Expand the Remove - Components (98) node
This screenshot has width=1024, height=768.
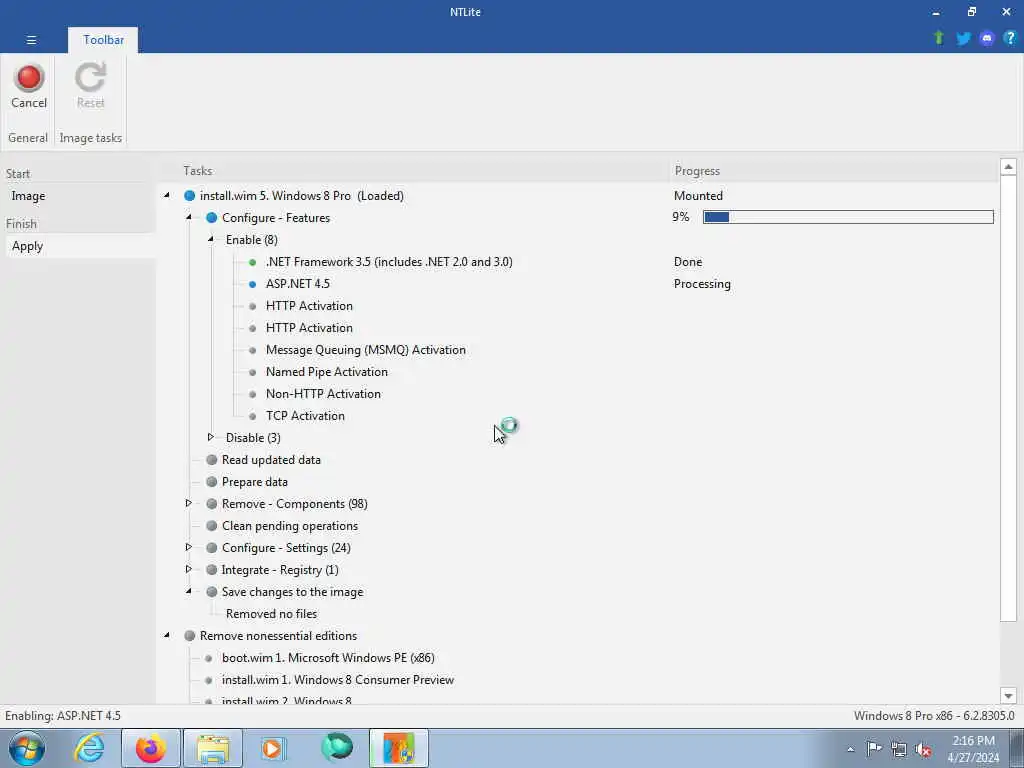coord(188,503)
